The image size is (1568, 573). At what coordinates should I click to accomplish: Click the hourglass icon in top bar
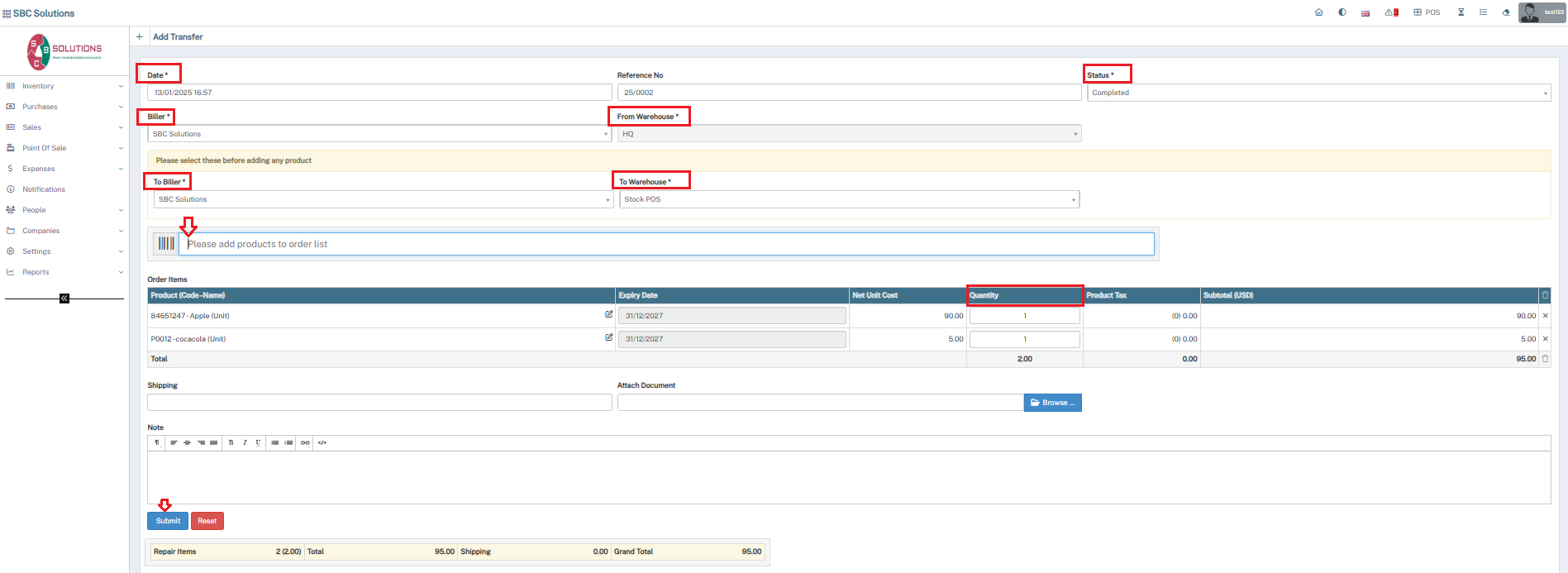[x=1461, y=12]
